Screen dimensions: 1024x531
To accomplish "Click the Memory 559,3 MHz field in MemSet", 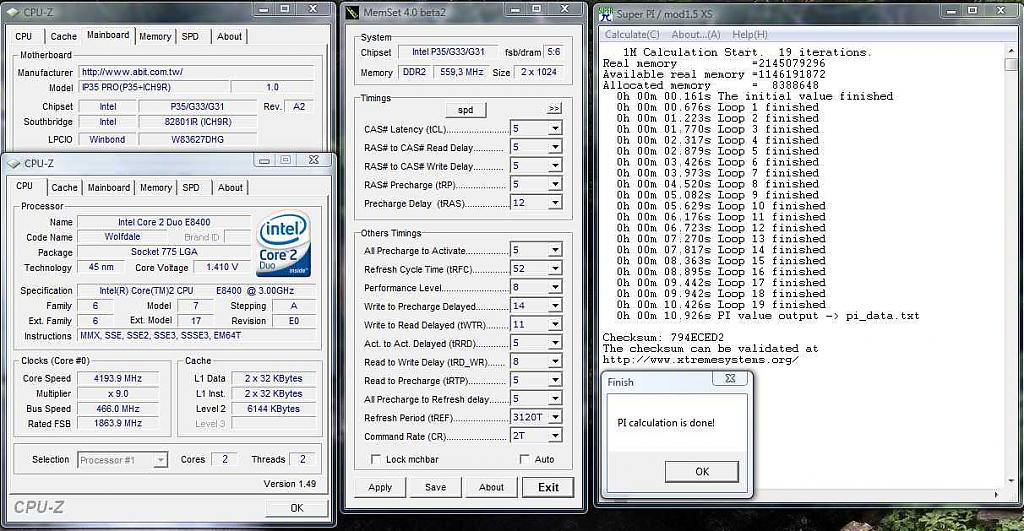I will (x=462, y=72).
